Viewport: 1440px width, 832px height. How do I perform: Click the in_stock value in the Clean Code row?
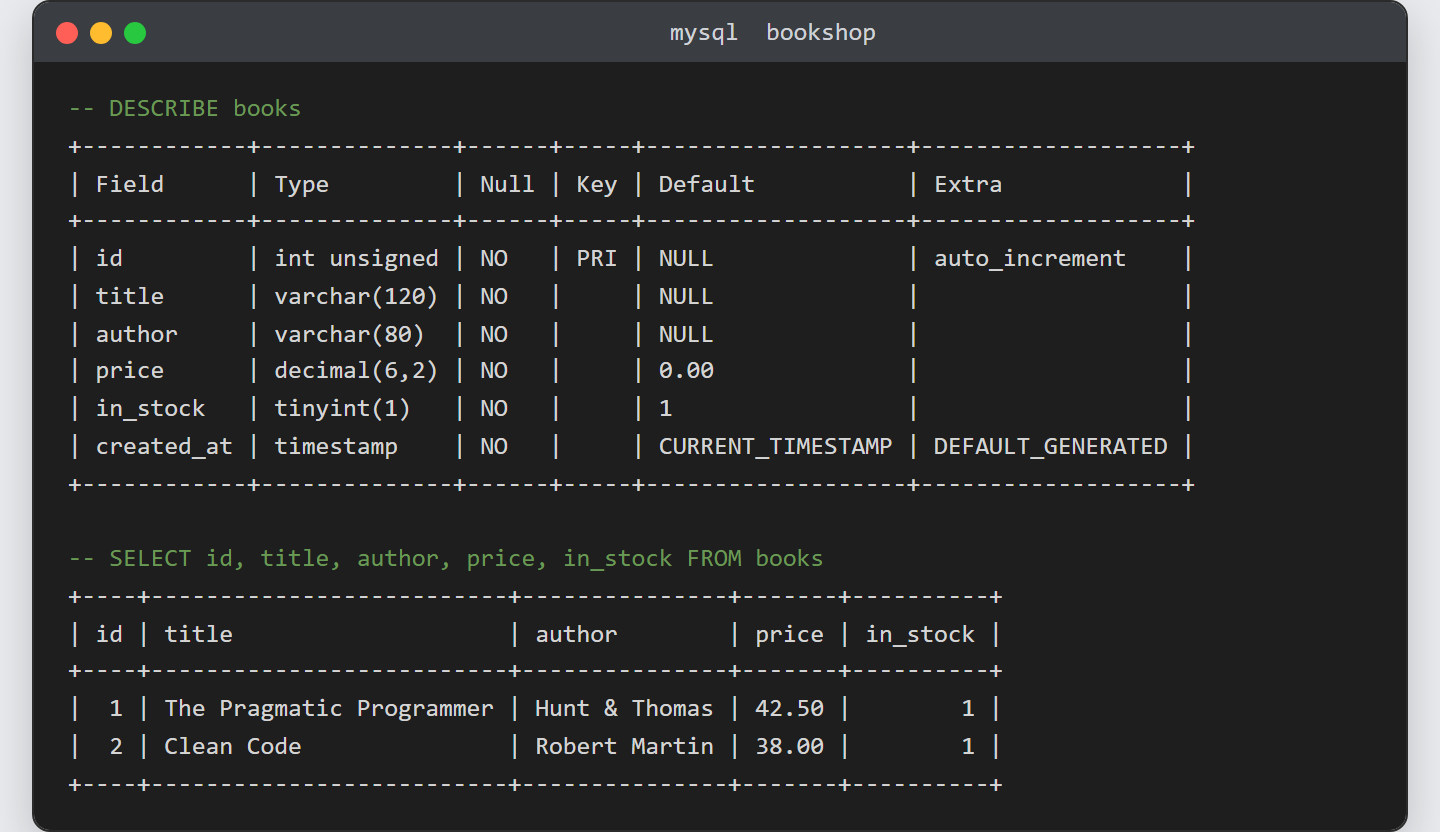[x=968, y=746]
